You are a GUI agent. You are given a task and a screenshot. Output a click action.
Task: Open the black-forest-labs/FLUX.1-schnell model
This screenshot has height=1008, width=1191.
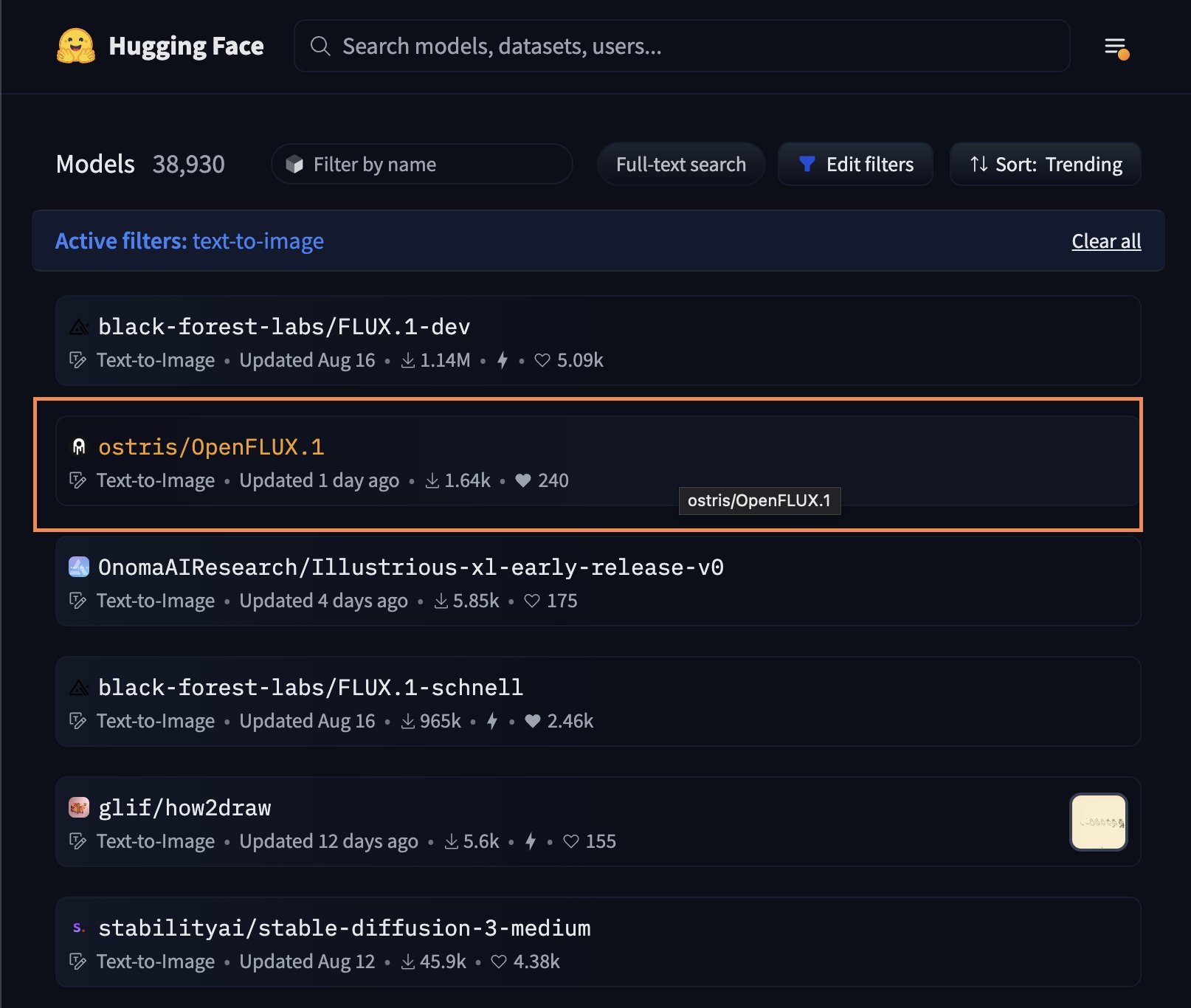pos(310,688)
